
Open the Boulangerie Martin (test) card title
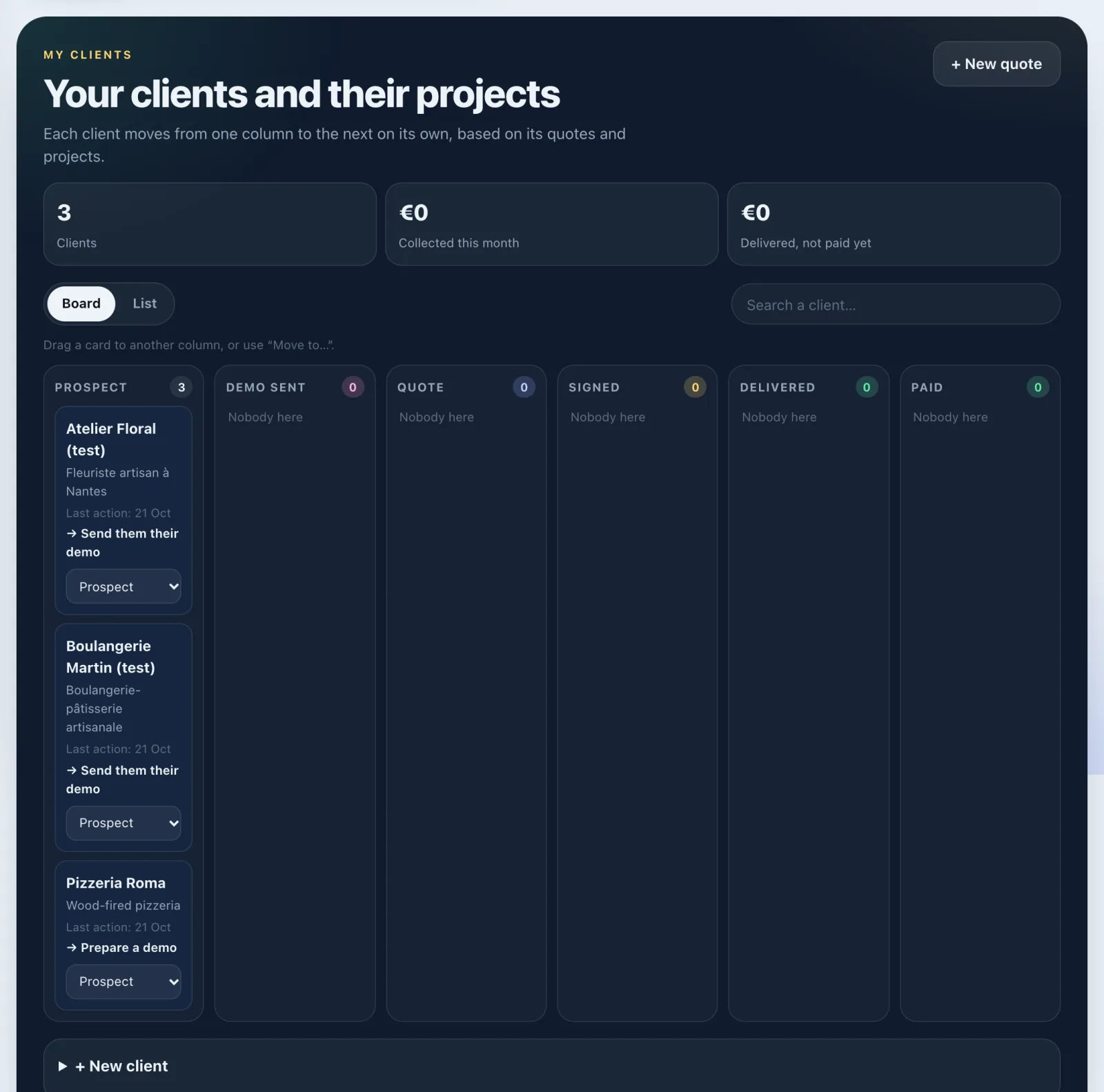110,657
